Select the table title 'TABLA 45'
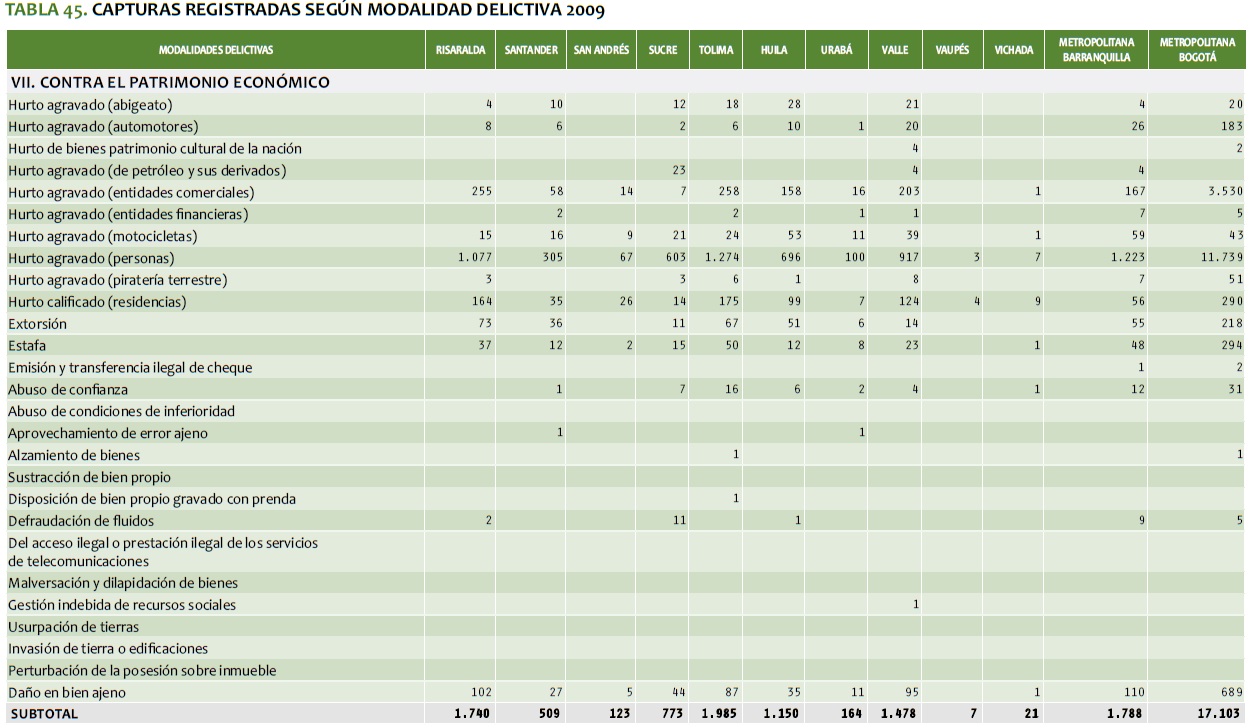 [46, 12]
